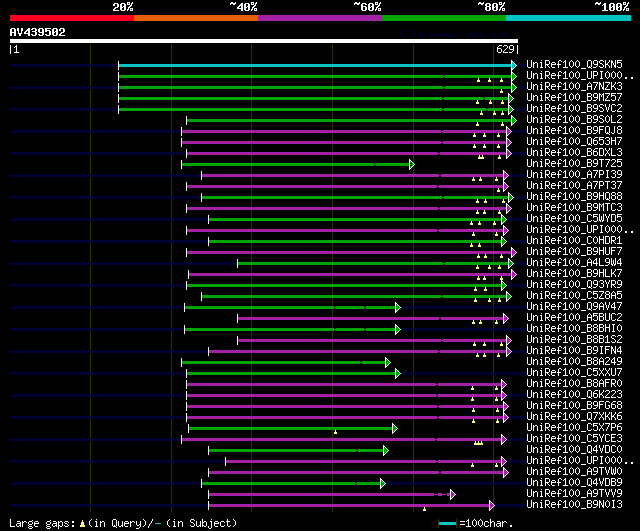Click the UniRef100_B9IFN4 label
Image resolution: width=640 pixels, height=531 pixels.
[x=574, y=351]
